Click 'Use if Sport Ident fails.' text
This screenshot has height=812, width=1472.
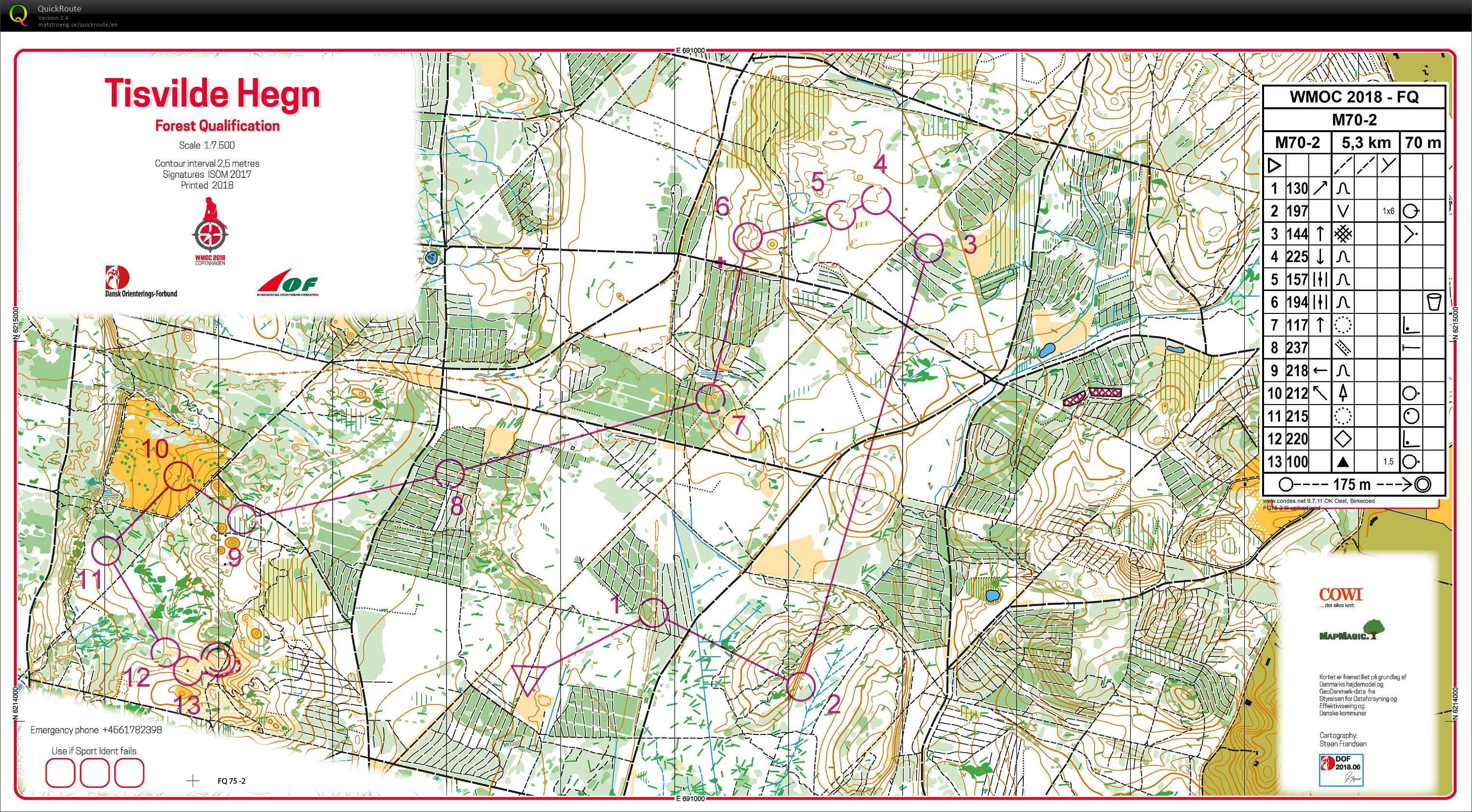95,751
